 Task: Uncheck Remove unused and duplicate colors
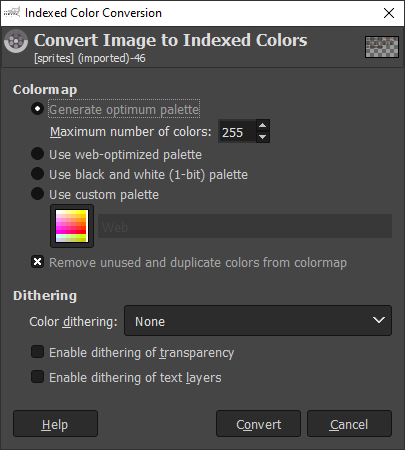click(x=37, y=262)
